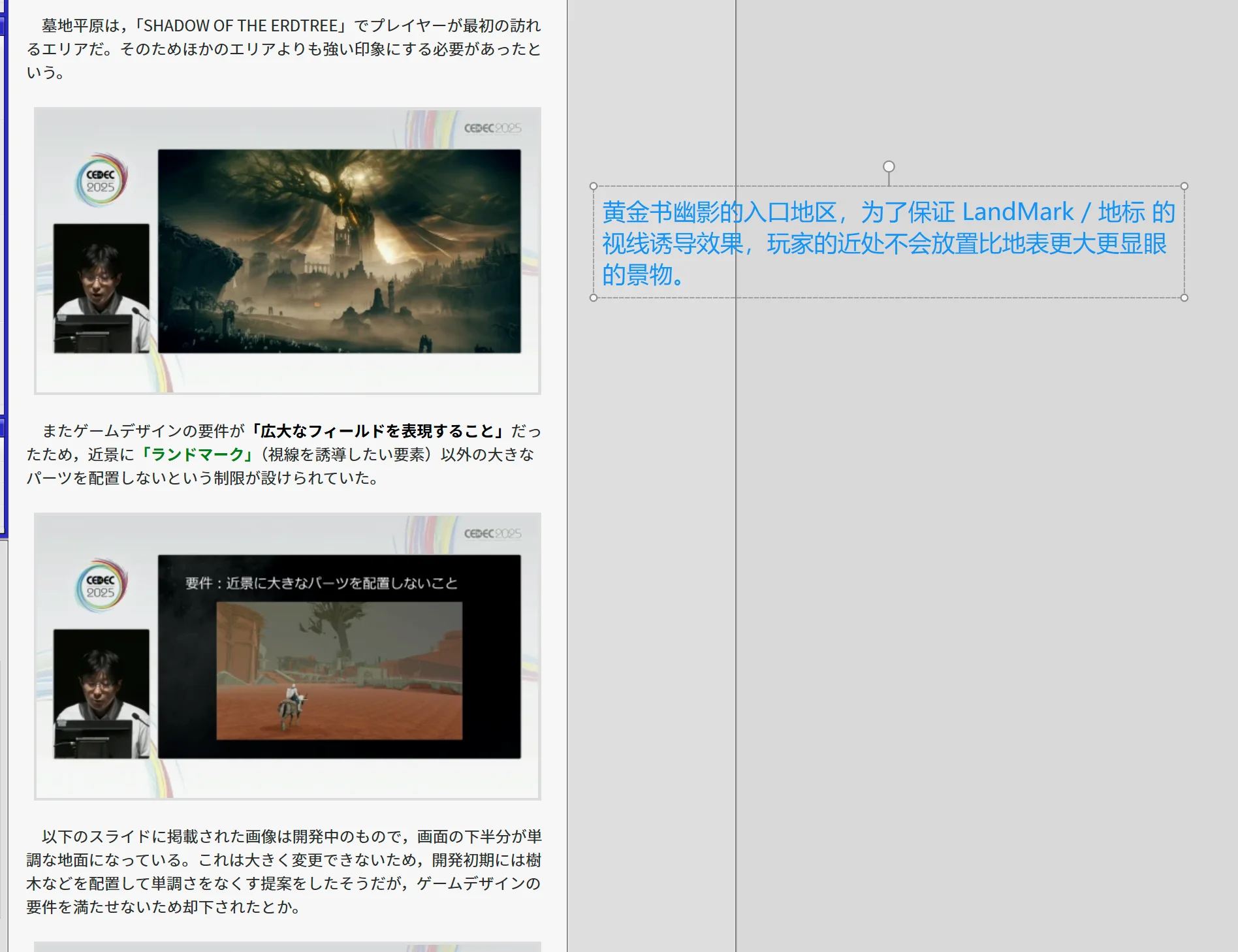Click the speaker video inset in the second slide
The image size is (1238, 952).
pyautogui.click(x=101, y=694)
